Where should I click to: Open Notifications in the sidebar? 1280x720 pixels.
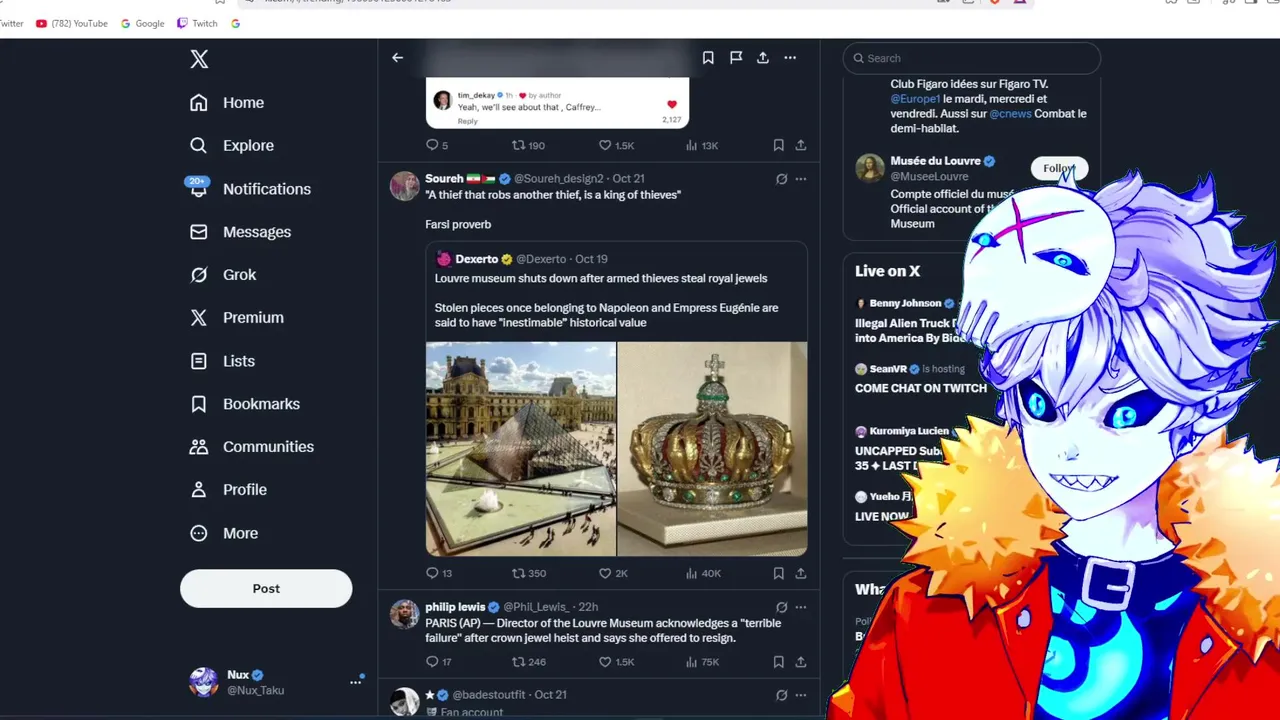[x=250, y=189]
